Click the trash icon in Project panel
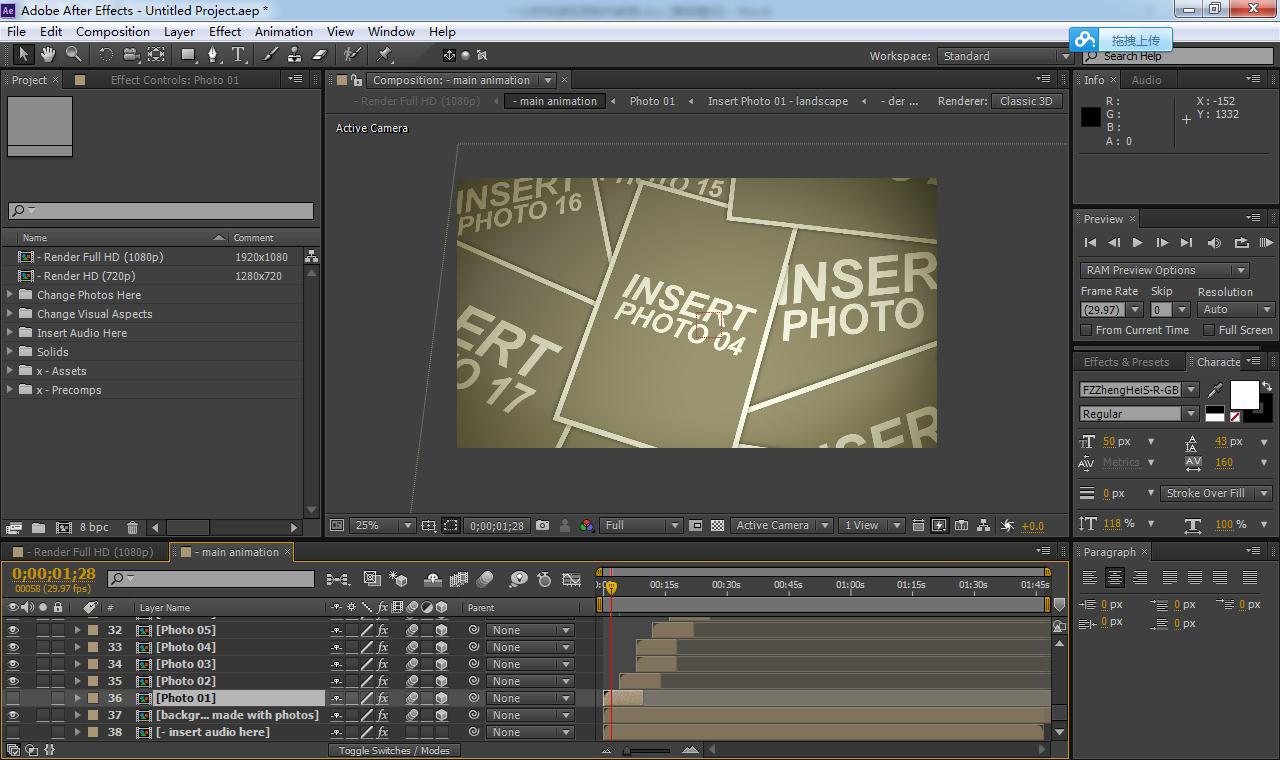 click(132, 527)
